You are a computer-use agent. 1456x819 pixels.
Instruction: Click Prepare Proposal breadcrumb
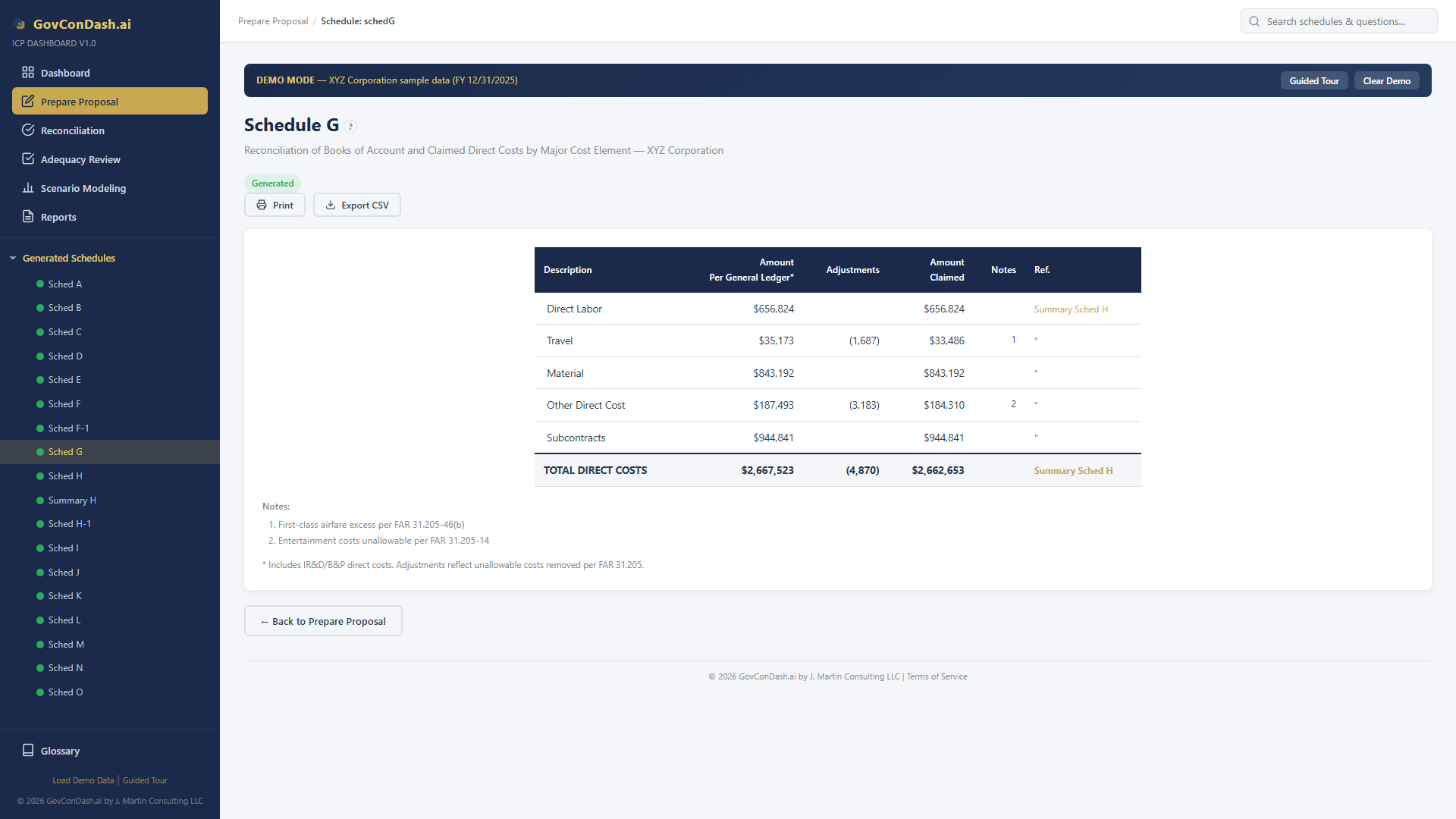pyautogui.click(x=273, y=21)
